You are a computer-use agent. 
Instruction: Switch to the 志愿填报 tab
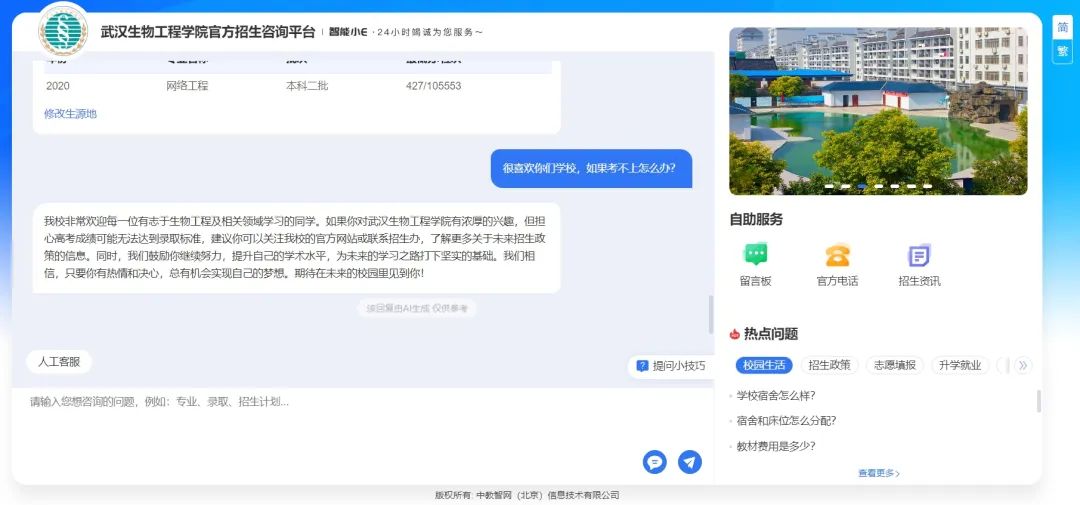[894, 366]
